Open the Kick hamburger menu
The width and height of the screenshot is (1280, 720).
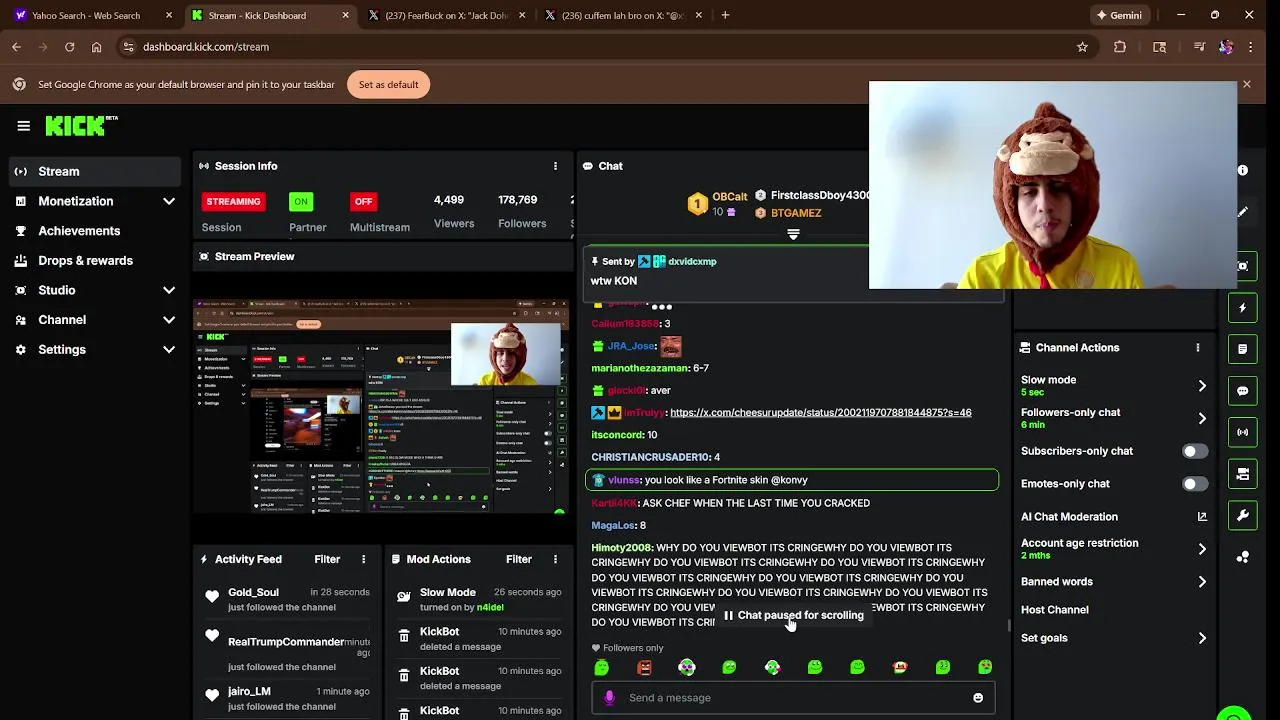coord(23,126)
